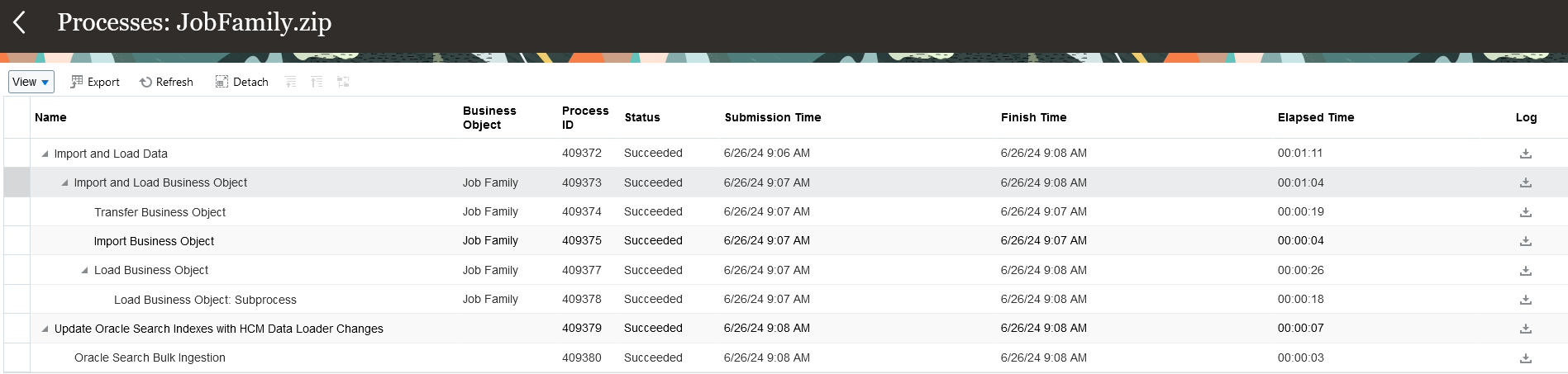Collapse the Load Business Object node
Viewport: 1568px width, 374px height.
tap(84, 270)
